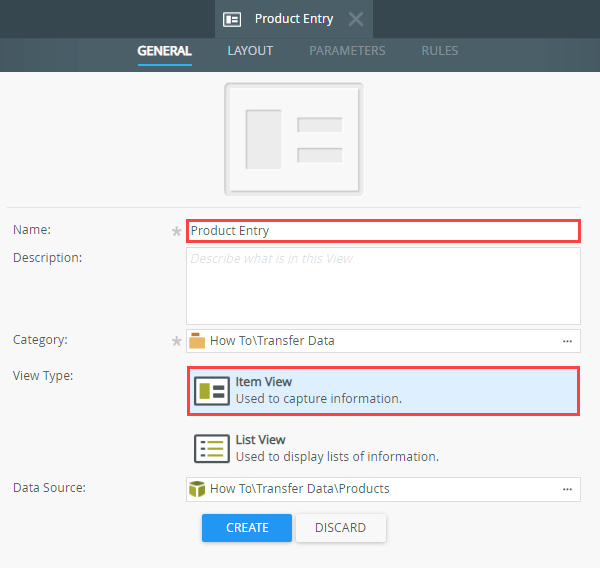Screen dimensions: 600x568
Task: Click the List View icon
Action: tap(212, 449)
